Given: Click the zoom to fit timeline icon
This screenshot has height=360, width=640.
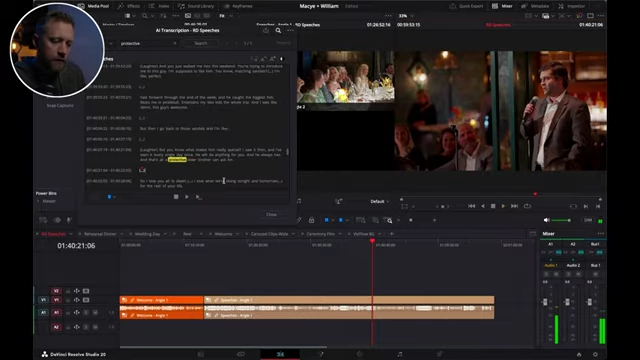Looking at the screenshot, I should [361, 220].
